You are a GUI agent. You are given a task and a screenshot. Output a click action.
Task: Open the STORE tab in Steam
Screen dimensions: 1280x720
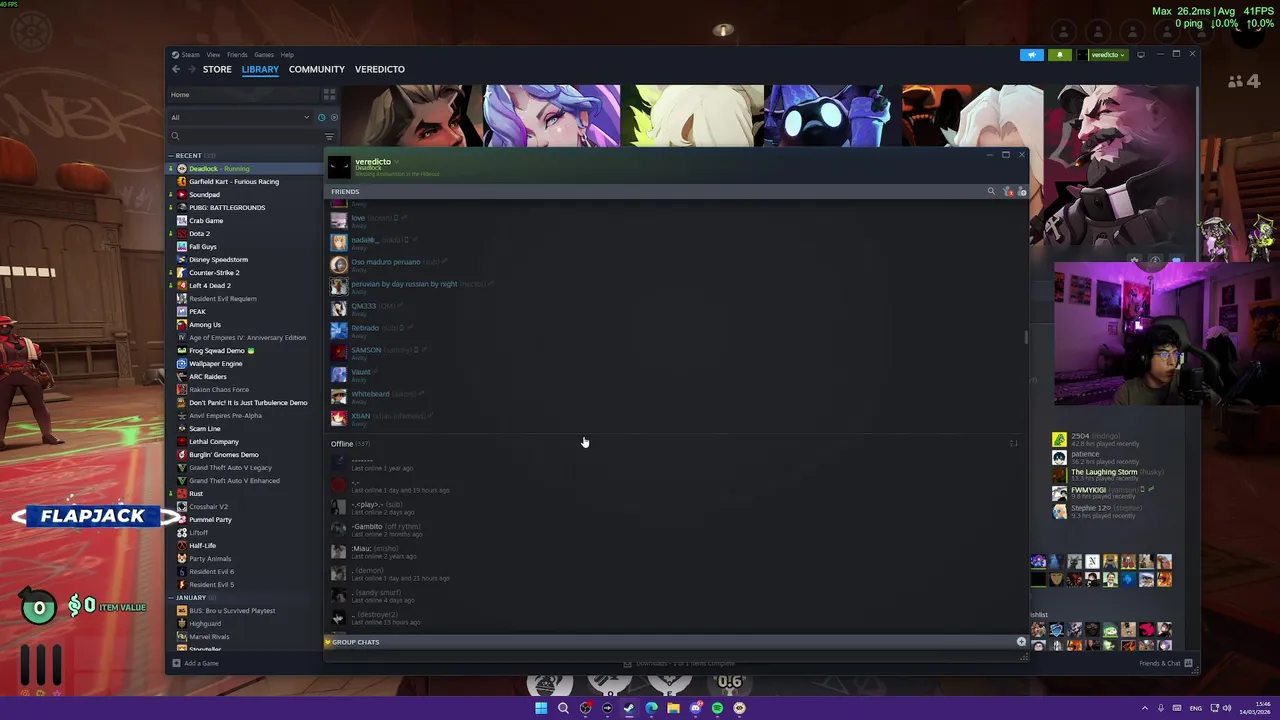217,69
